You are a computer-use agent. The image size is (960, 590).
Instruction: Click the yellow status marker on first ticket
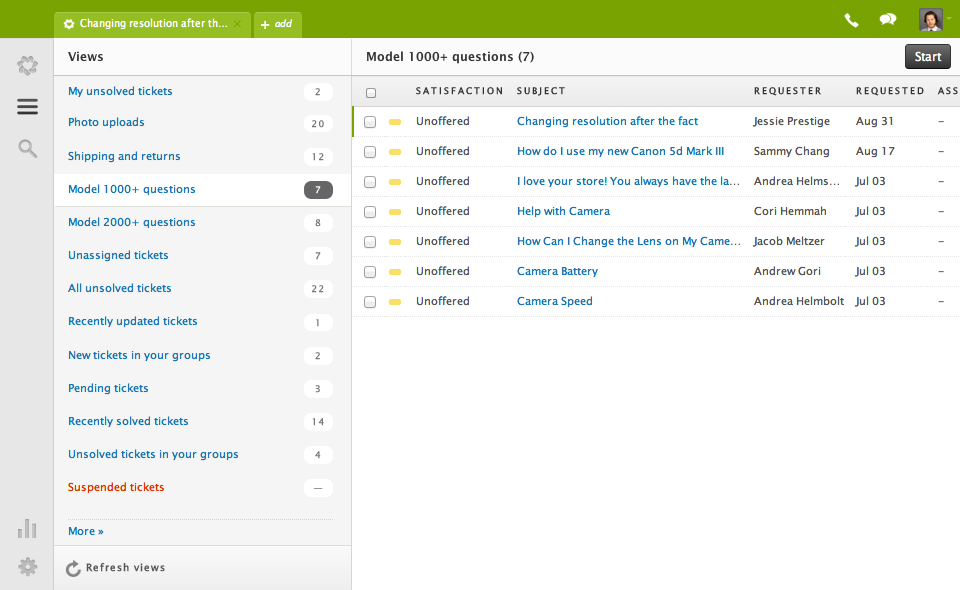pyautogui.click(x=395, y=122)
